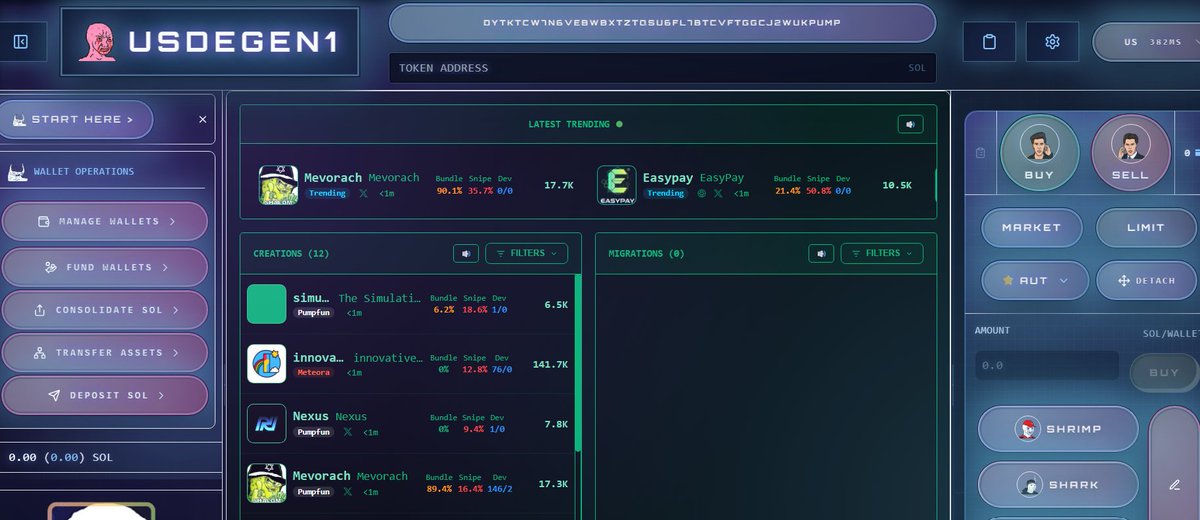
Task: Toggle sound for the Creations panel
Action: 465,254
